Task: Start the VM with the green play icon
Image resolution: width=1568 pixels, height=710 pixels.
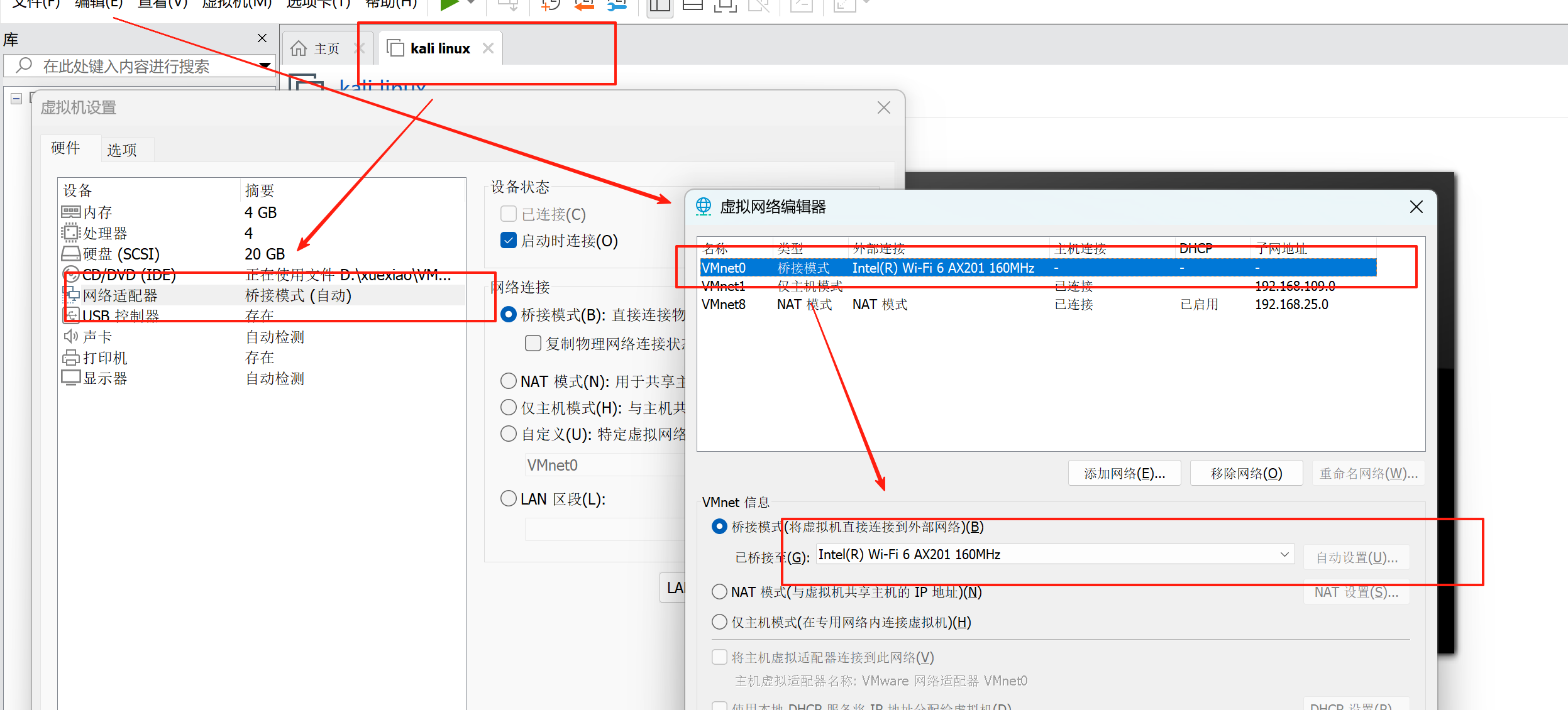Action: pyautogui.click(x=449, y=5)
